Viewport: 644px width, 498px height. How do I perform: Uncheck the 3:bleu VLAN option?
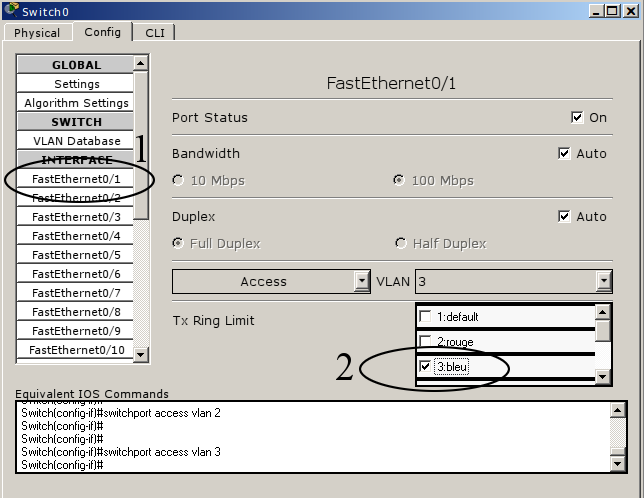pos(426,367)
